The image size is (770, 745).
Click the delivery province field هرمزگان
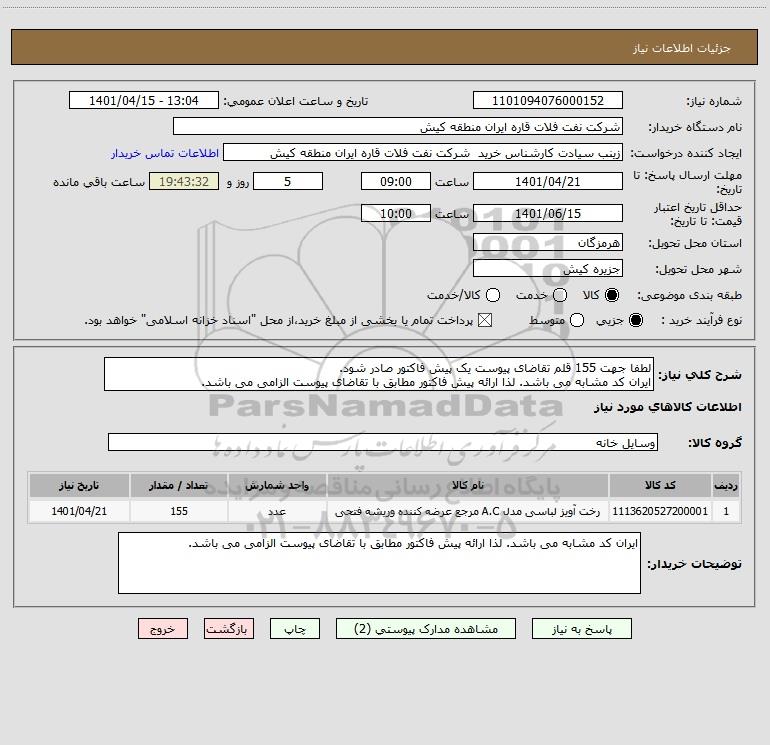tap(548, 242)
